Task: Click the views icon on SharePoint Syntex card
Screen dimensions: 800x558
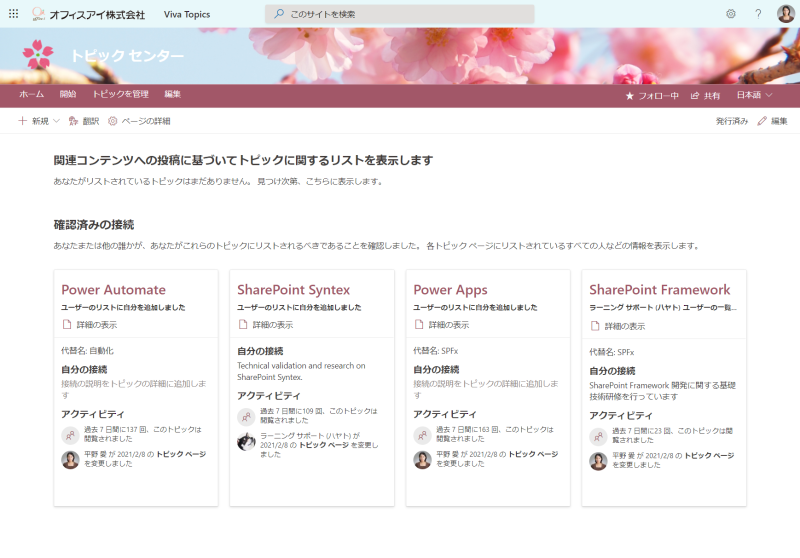Action: point(246,417)
